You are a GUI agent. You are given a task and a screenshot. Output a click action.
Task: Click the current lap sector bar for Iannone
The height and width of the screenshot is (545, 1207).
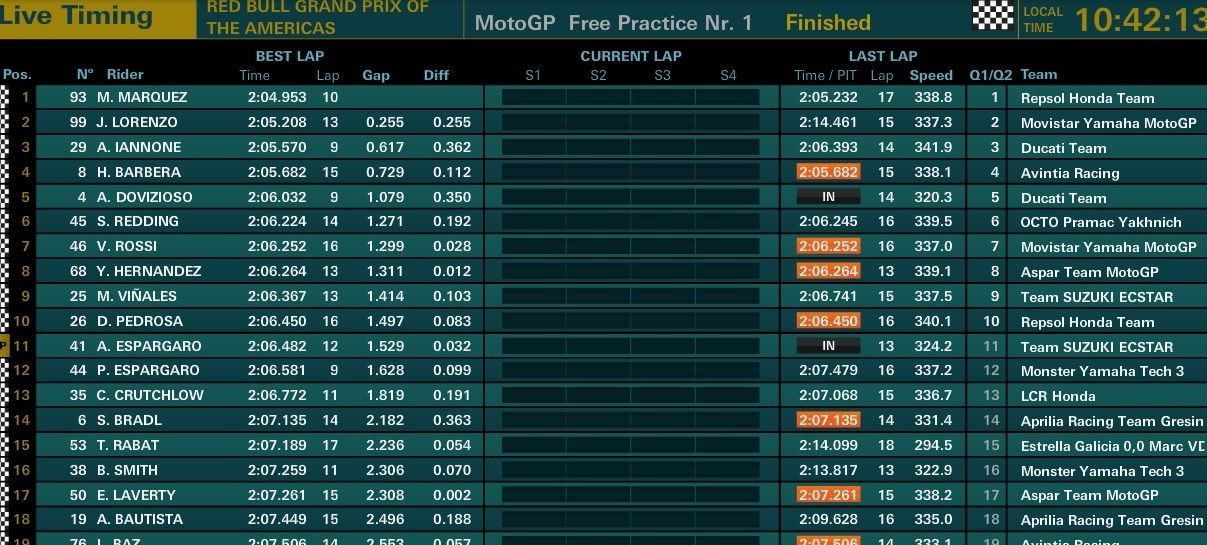click(630, 147)
